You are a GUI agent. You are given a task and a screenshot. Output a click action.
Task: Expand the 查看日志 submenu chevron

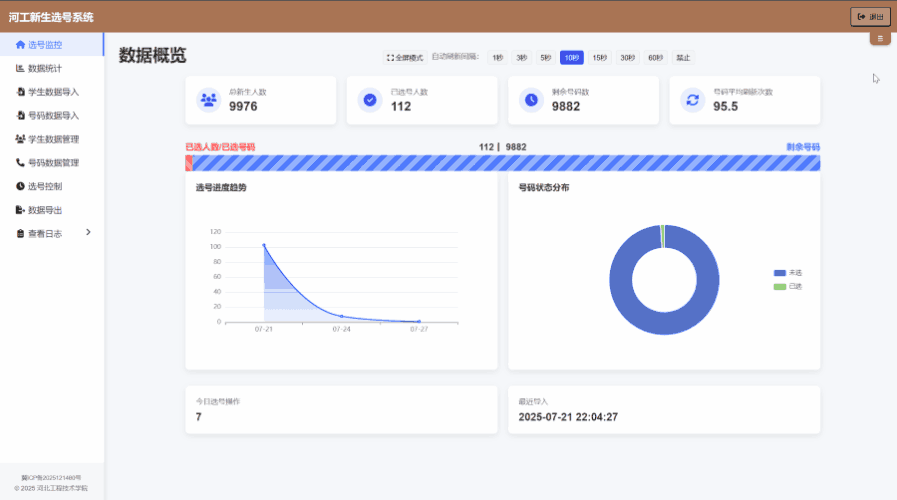click(88, 233)
